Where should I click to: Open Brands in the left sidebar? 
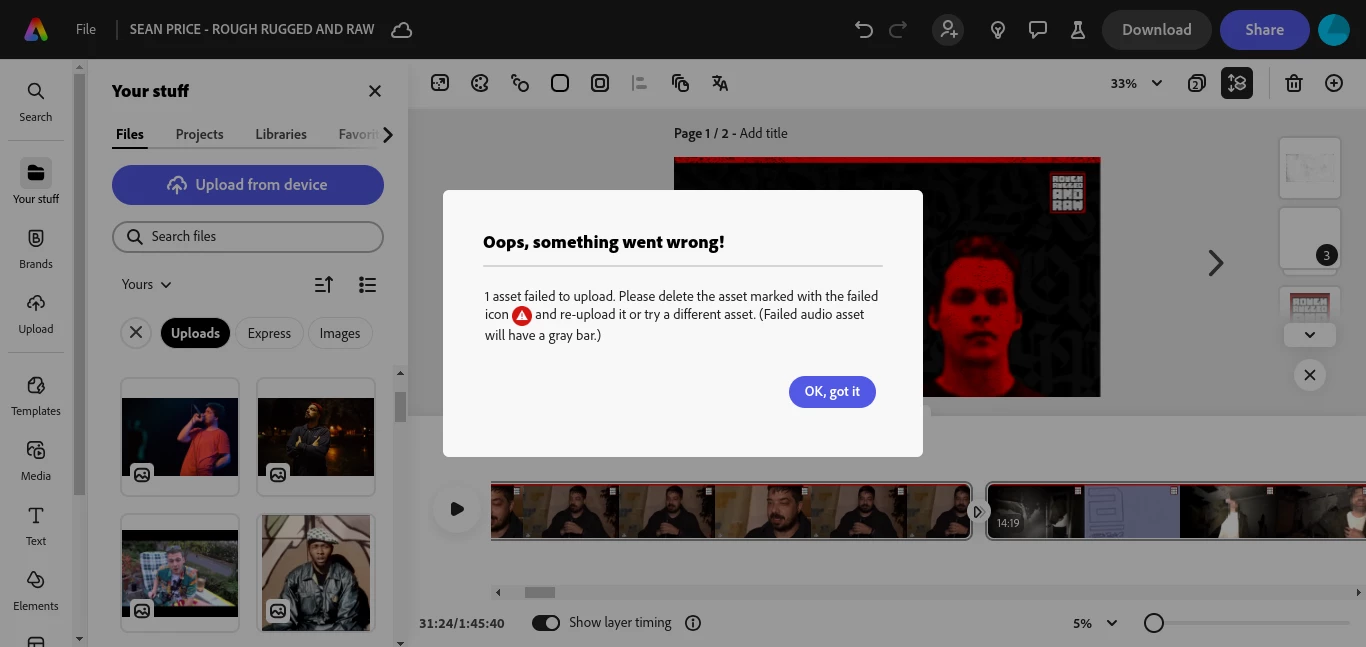click(x=36, y=248)
